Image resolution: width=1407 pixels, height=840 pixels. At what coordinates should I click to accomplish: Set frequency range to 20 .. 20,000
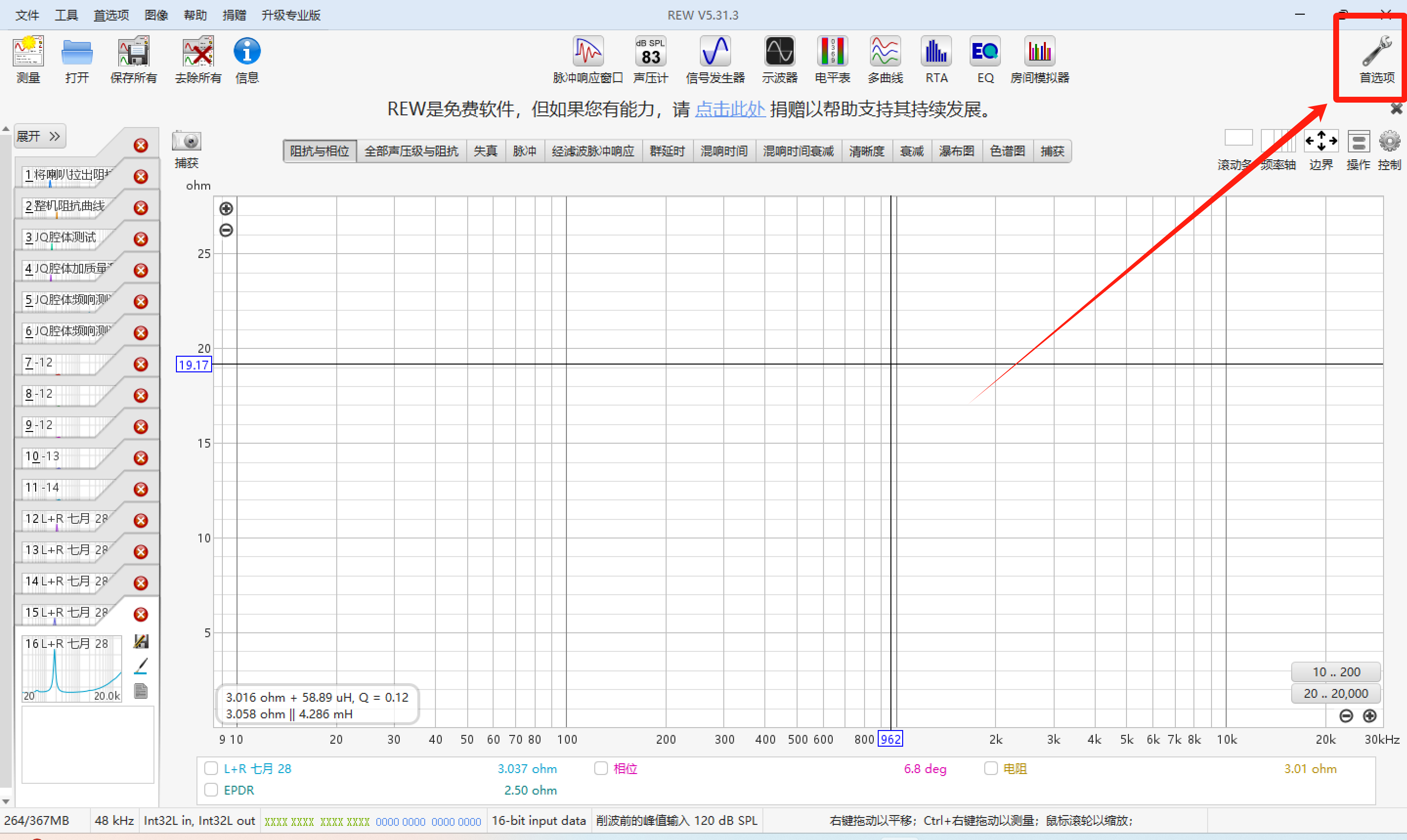pos(1335,693)
